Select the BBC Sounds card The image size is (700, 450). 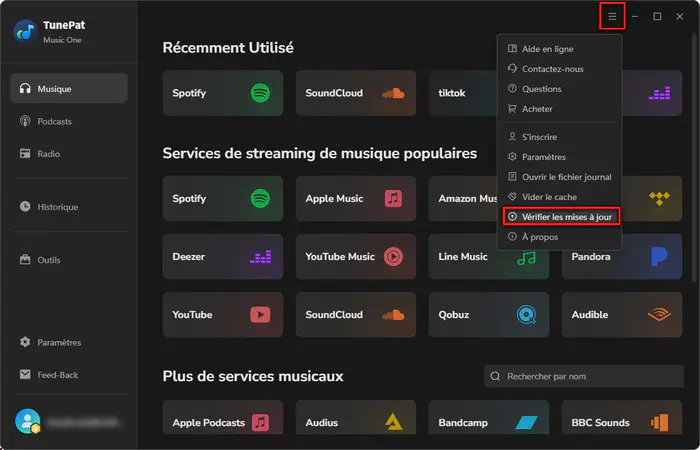click(x=622, y=417)
